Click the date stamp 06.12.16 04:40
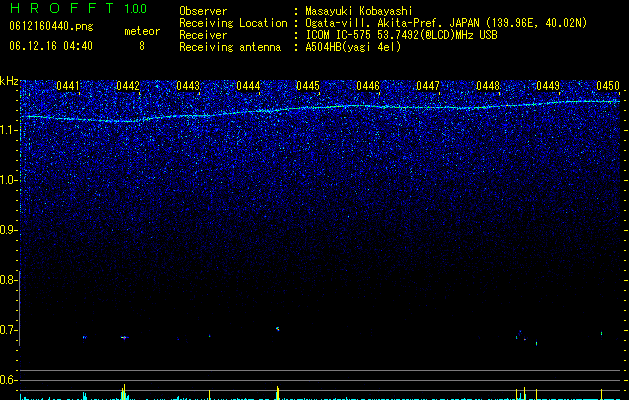Screen dimensions: 629x400 pyautogui.click(x=51, y=46)
